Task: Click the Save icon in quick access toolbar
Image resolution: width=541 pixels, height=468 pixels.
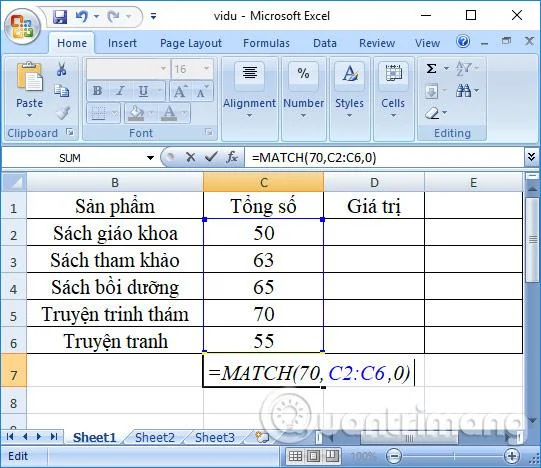Action: pos(60,16)
